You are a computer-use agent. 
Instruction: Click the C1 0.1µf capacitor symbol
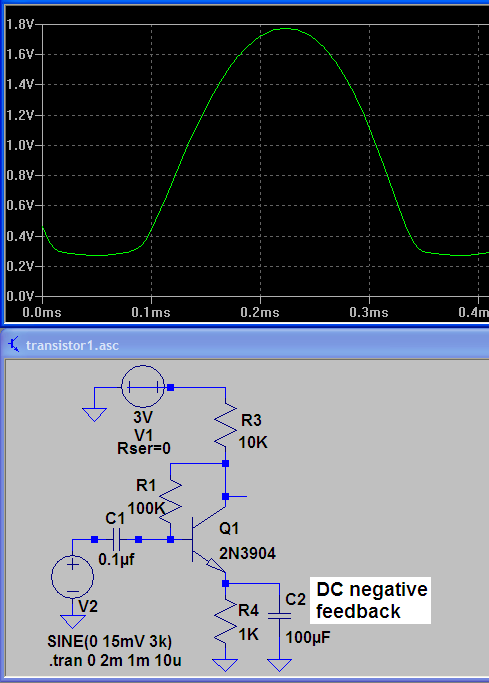pos(116,540)
